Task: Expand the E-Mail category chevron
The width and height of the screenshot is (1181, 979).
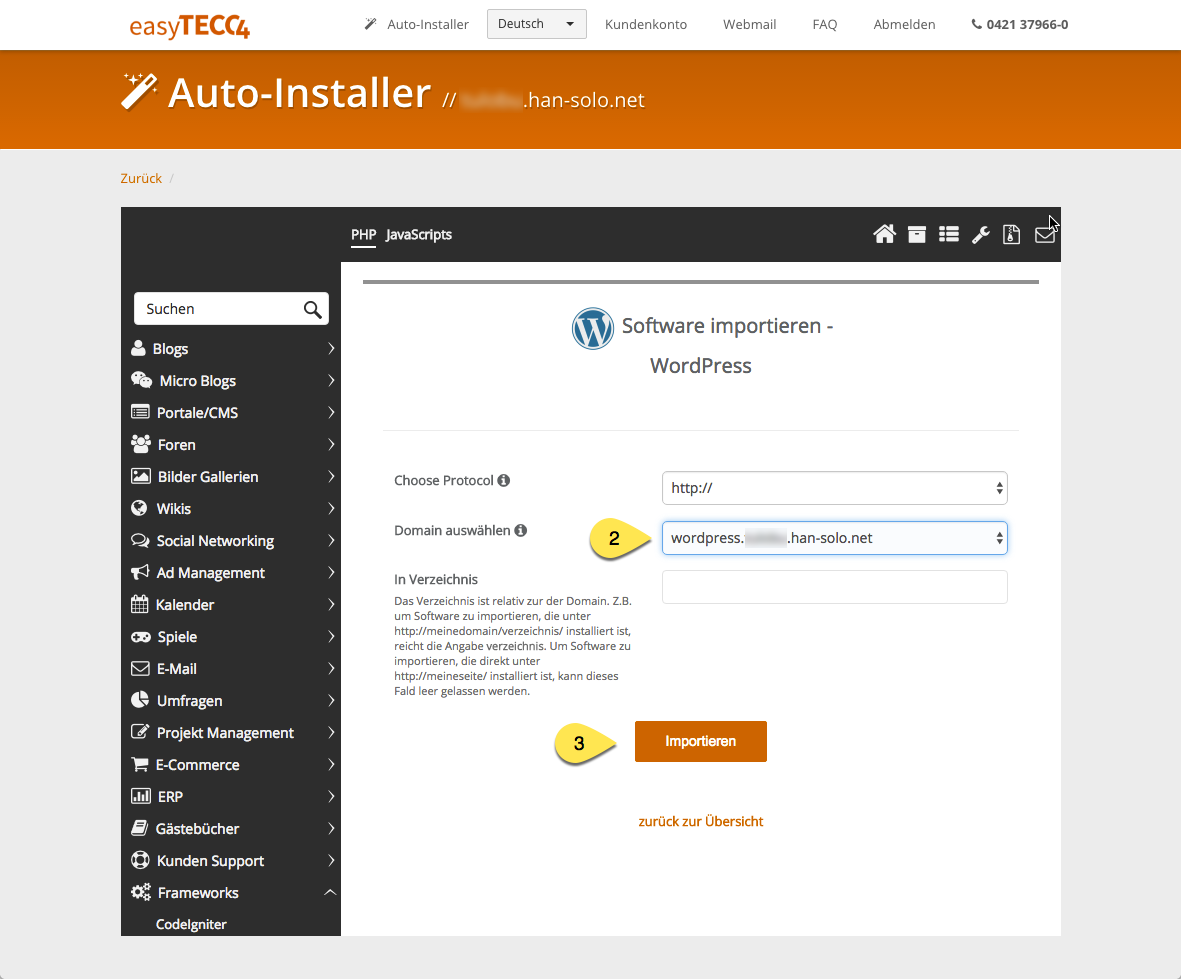Action: [x=331, y=668]
